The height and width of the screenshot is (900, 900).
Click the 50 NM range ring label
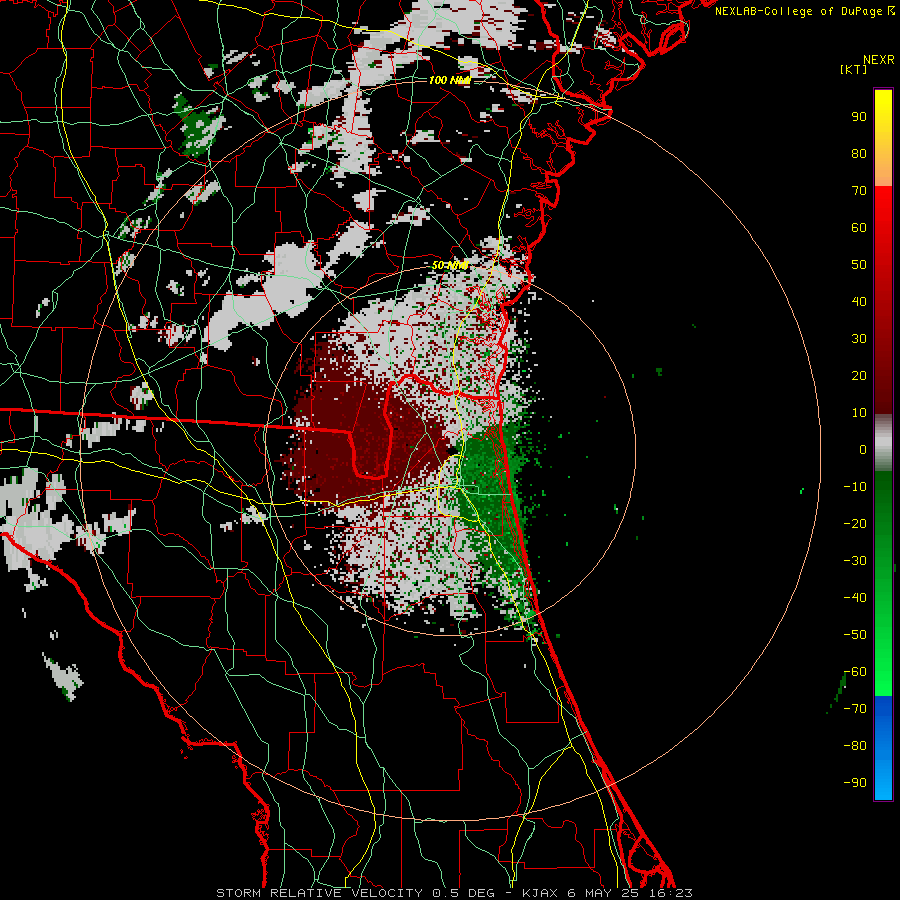(x=450, y=265)
